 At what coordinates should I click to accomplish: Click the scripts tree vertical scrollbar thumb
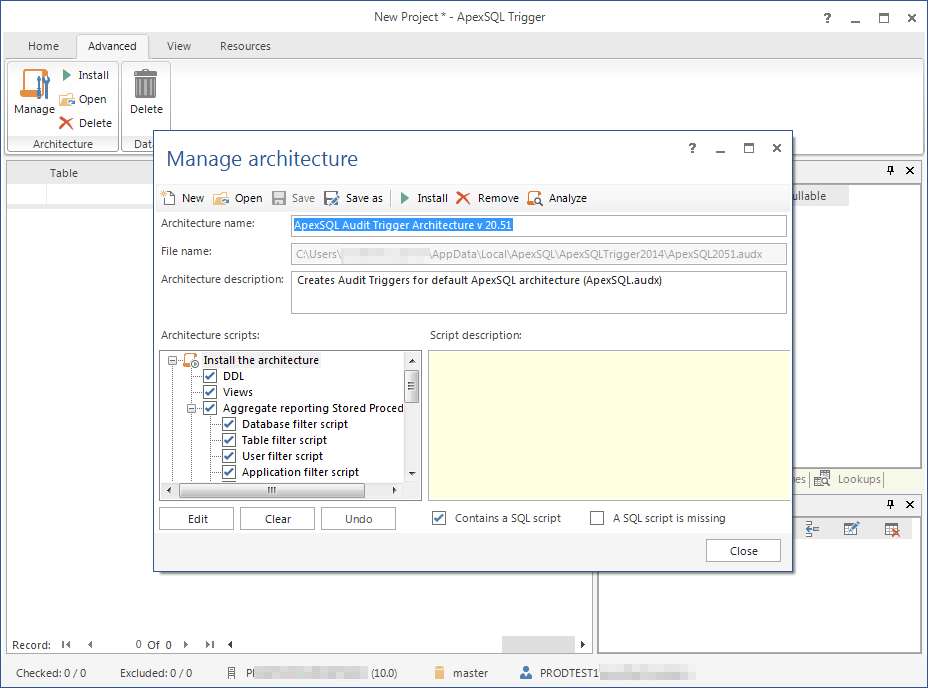click(x=411, y=386)
